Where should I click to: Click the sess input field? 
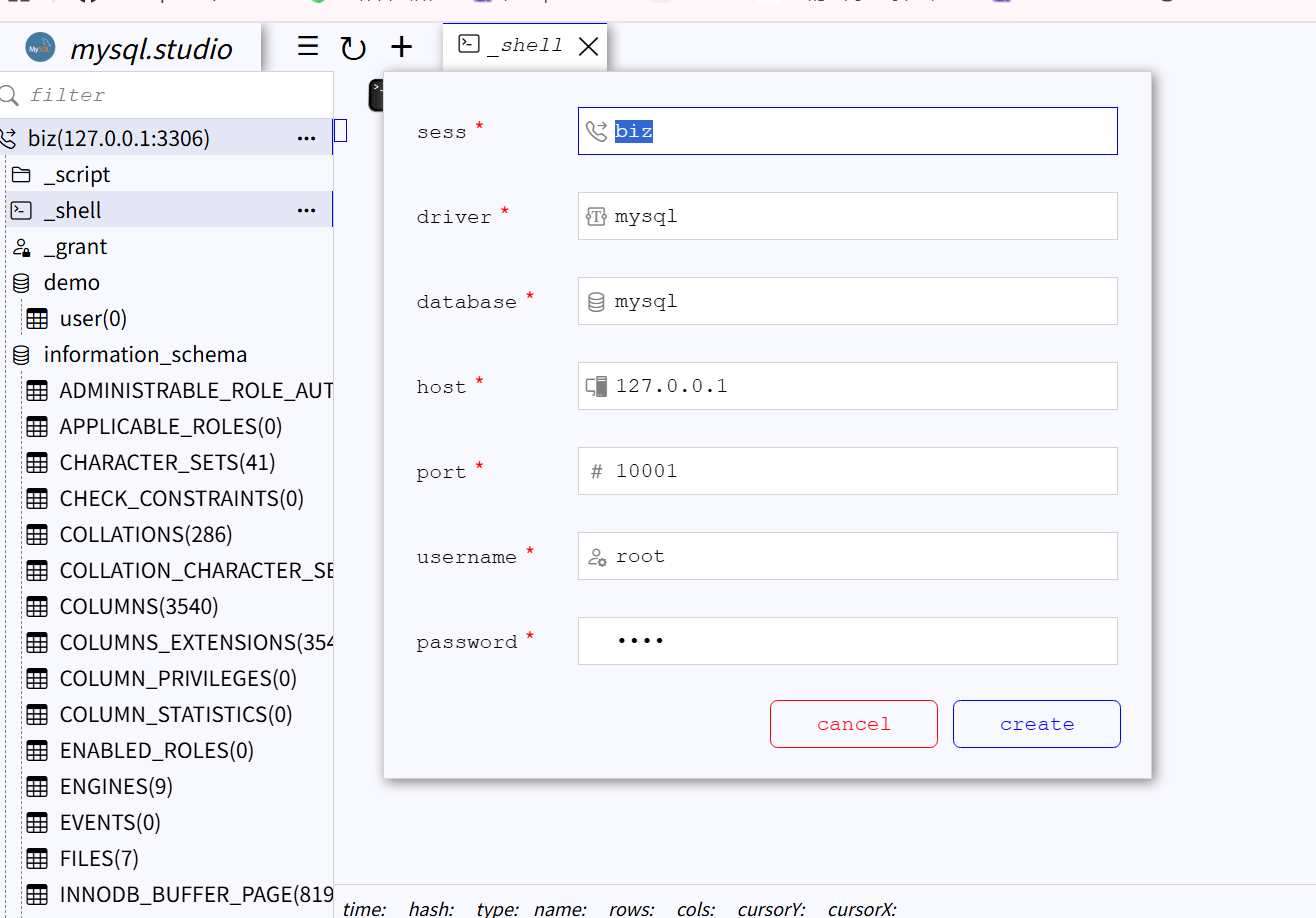847,131
